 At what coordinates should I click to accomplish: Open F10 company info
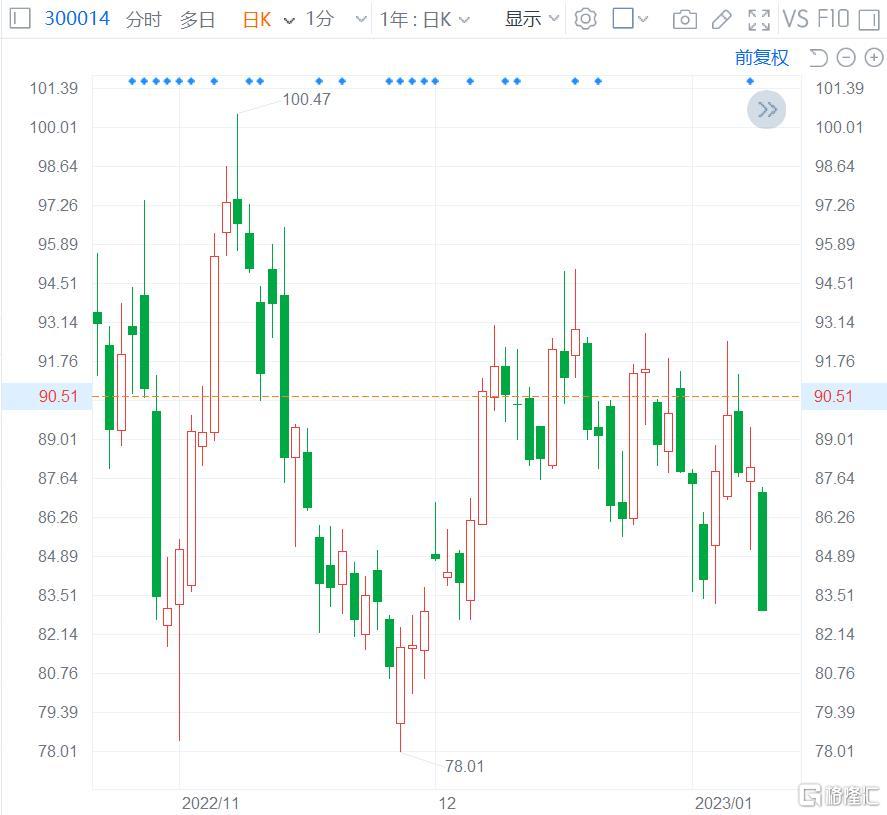[833, 19]
